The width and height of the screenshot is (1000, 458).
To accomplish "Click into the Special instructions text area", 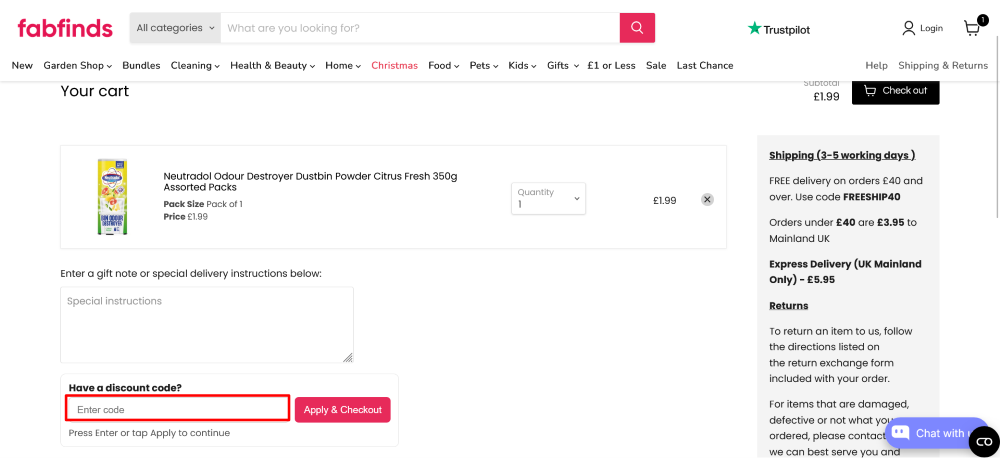I will [x=207, y=325].
